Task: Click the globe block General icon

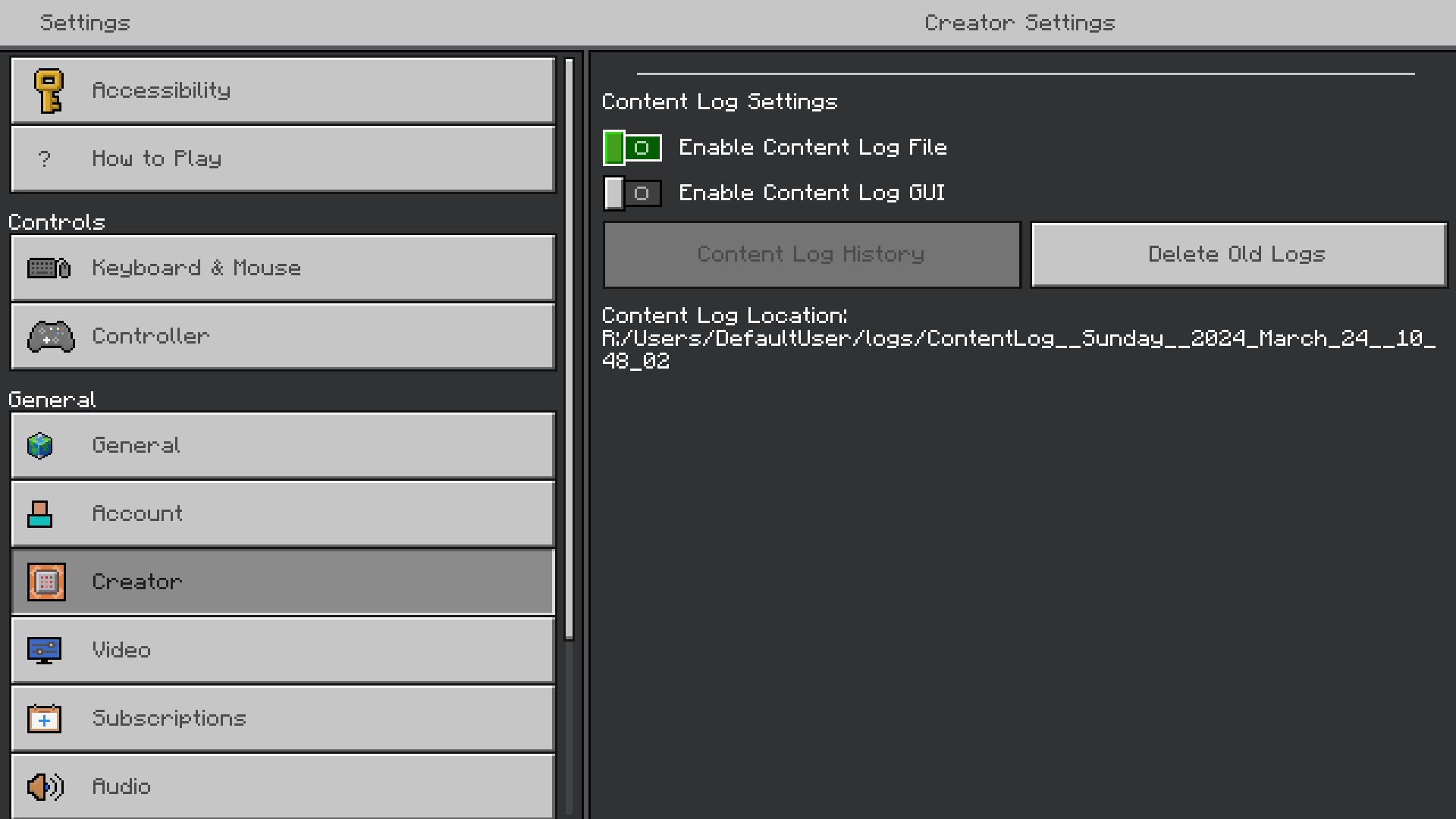Action: (x=40, y=446)
